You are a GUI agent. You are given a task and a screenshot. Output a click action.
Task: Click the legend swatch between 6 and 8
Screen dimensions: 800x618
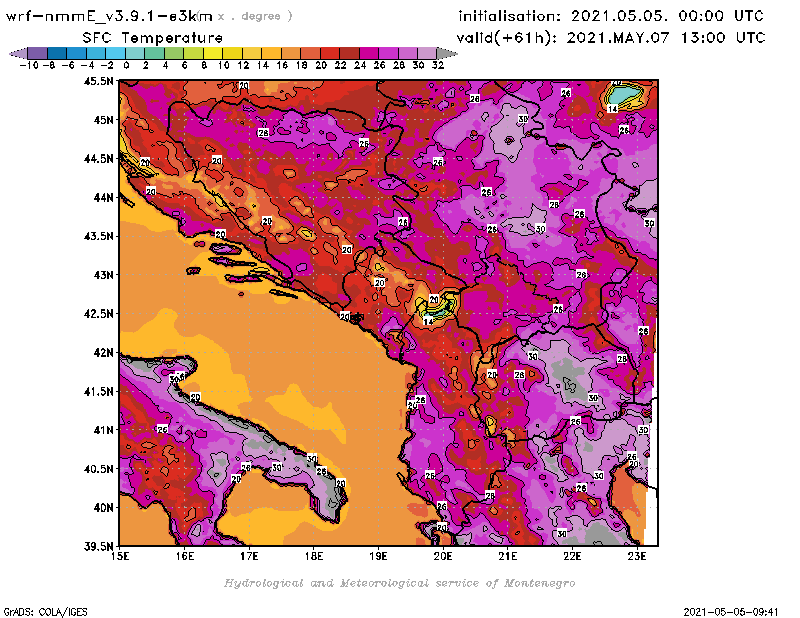click(x=193, y=54)
